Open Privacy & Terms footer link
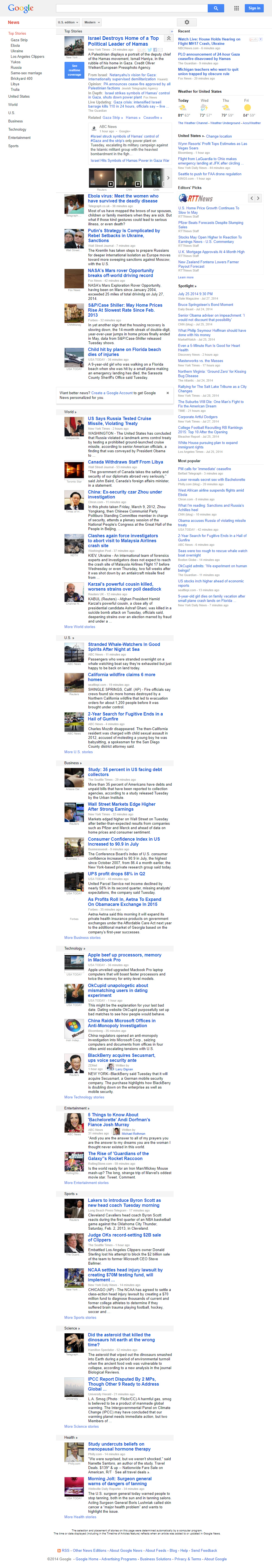This screenshot has height=1568, width=272. pyautogui.click(x=187, y=1559)
